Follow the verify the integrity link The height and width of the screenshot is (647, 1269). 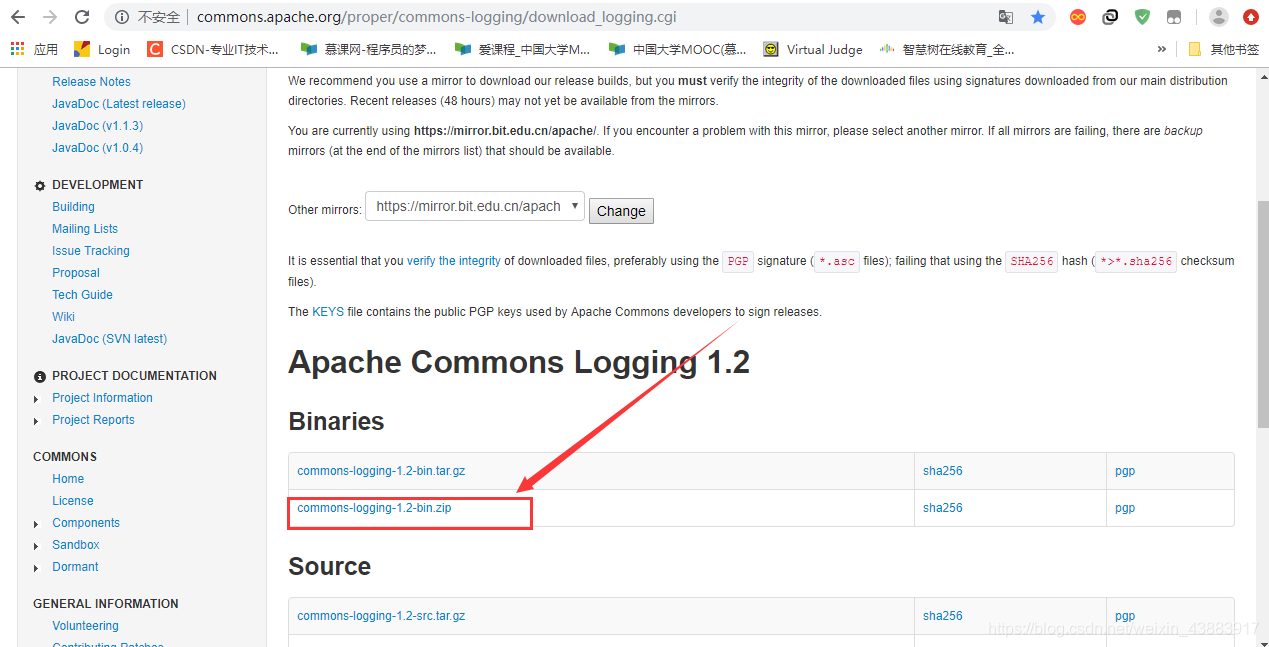click(x=454, y=261)
